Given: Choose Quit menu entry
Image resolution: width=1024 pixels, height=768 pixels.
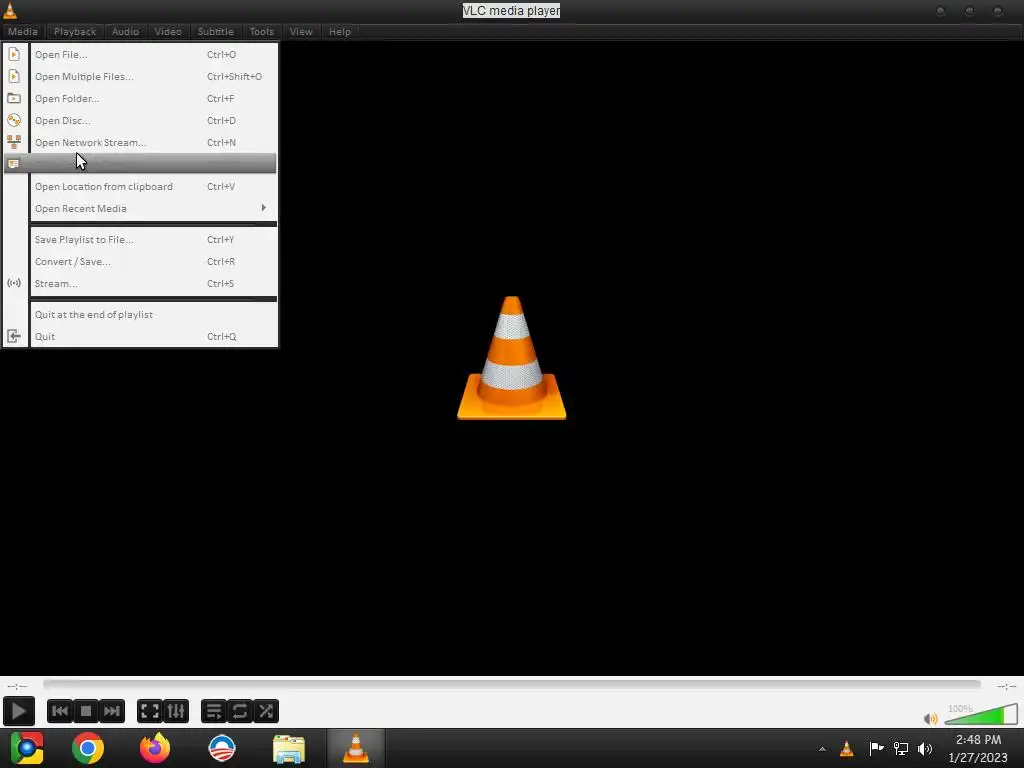Looking at the screenshot, I should [153, 336].
